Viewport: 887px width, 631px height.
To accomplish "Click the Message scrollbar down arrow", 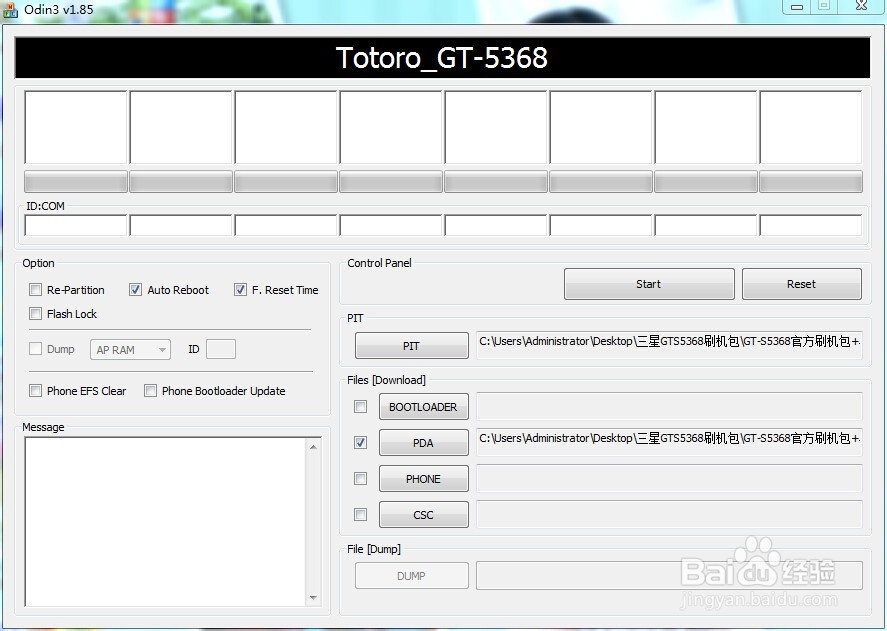I will (x=313, y=598).
